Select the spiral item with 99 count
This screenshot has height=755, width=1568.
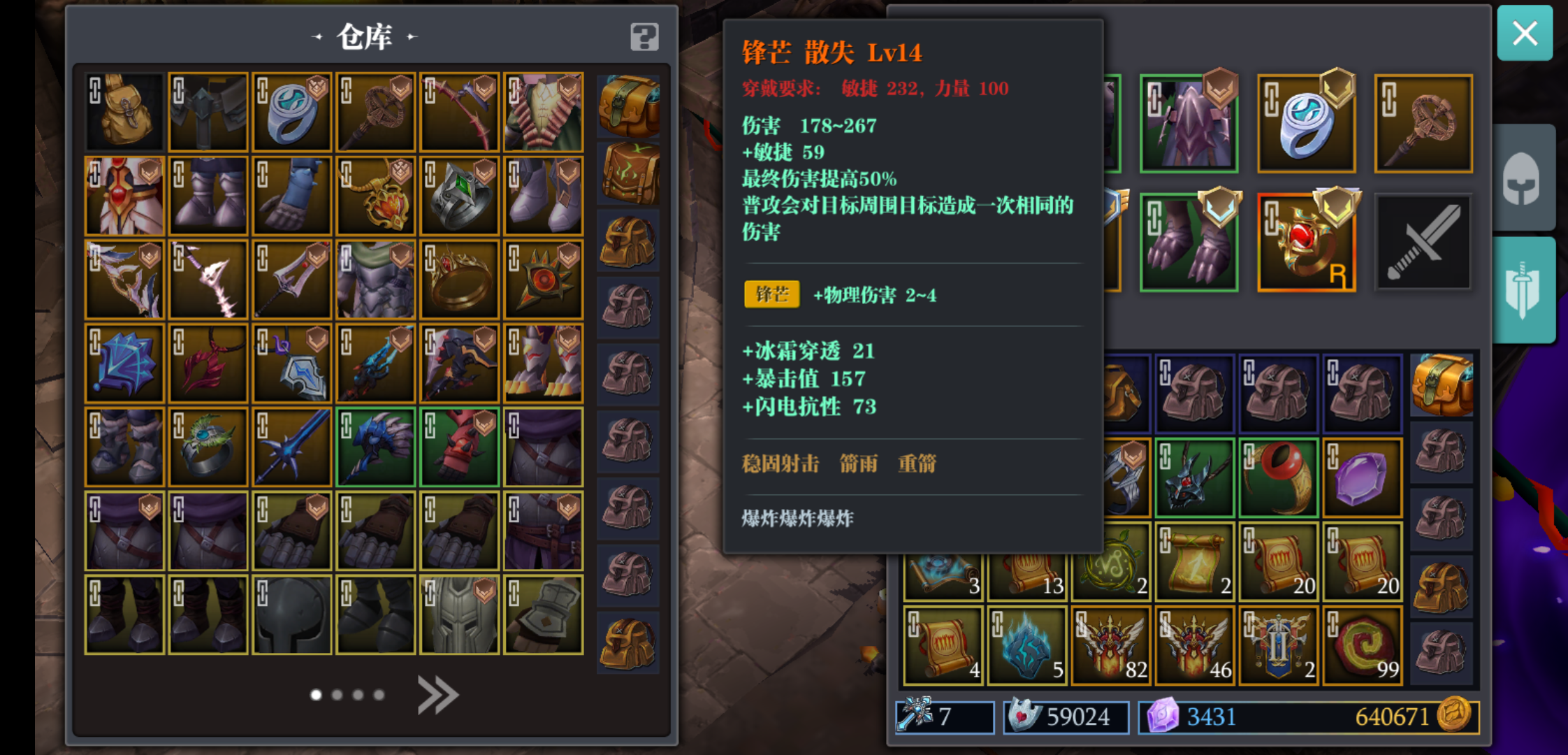coord(1362,646)
